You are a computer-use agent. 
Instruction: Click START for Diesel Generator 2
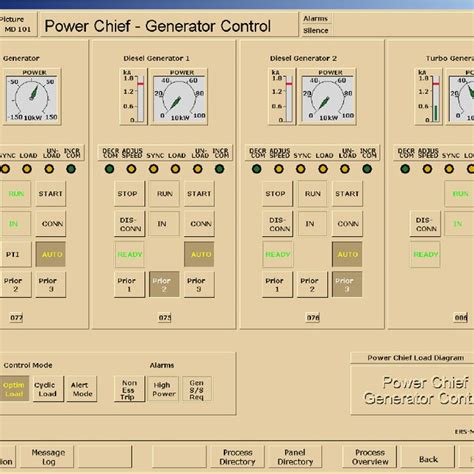point(347,194)
